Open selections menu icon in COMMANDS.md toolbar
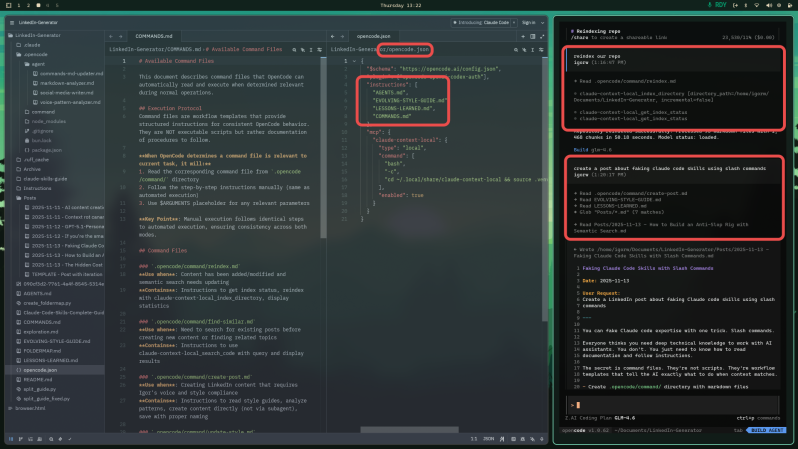 coord(311,50)
